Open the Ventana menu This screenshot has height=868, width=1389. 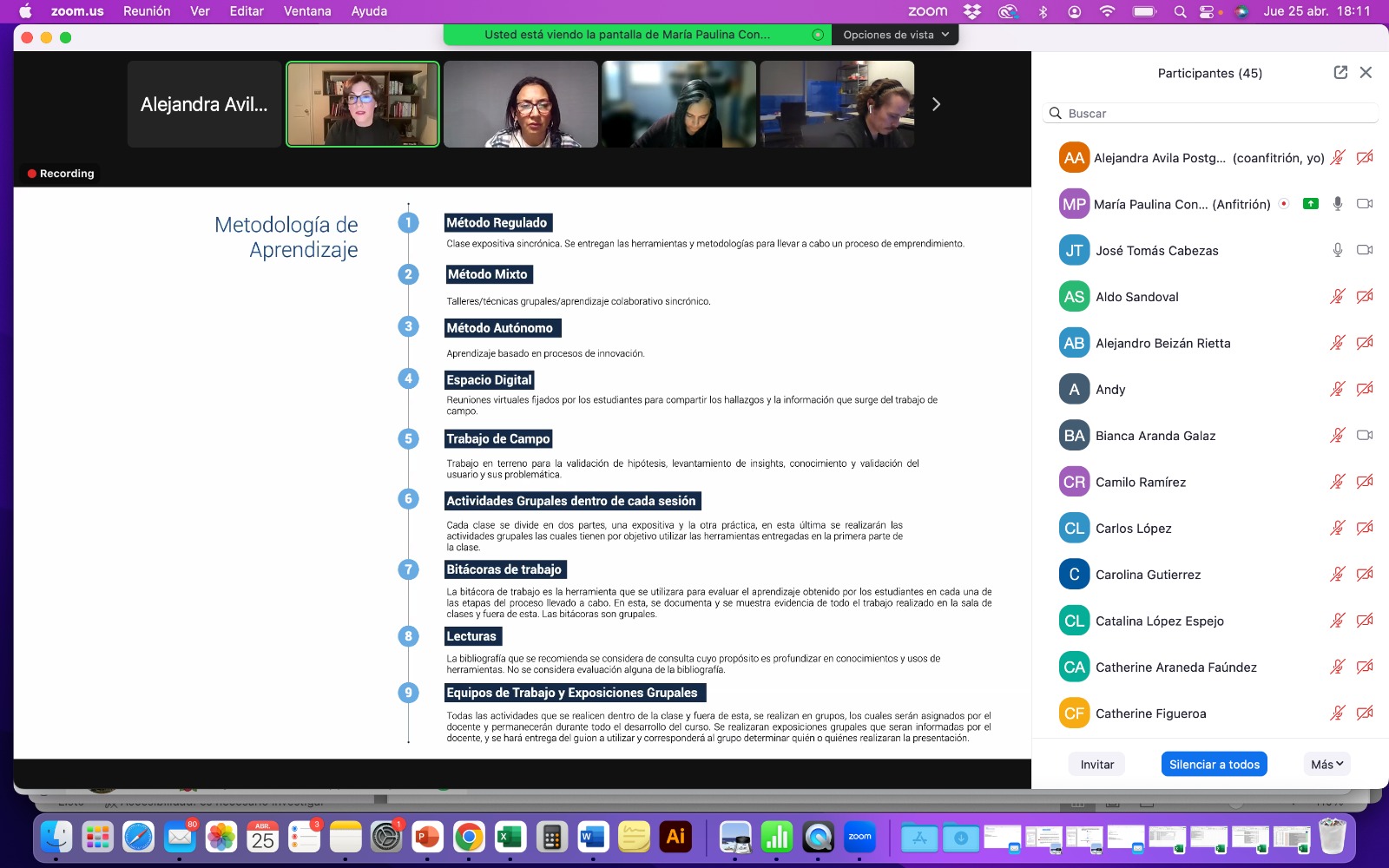pyautogui.click(x=307, y=11)
